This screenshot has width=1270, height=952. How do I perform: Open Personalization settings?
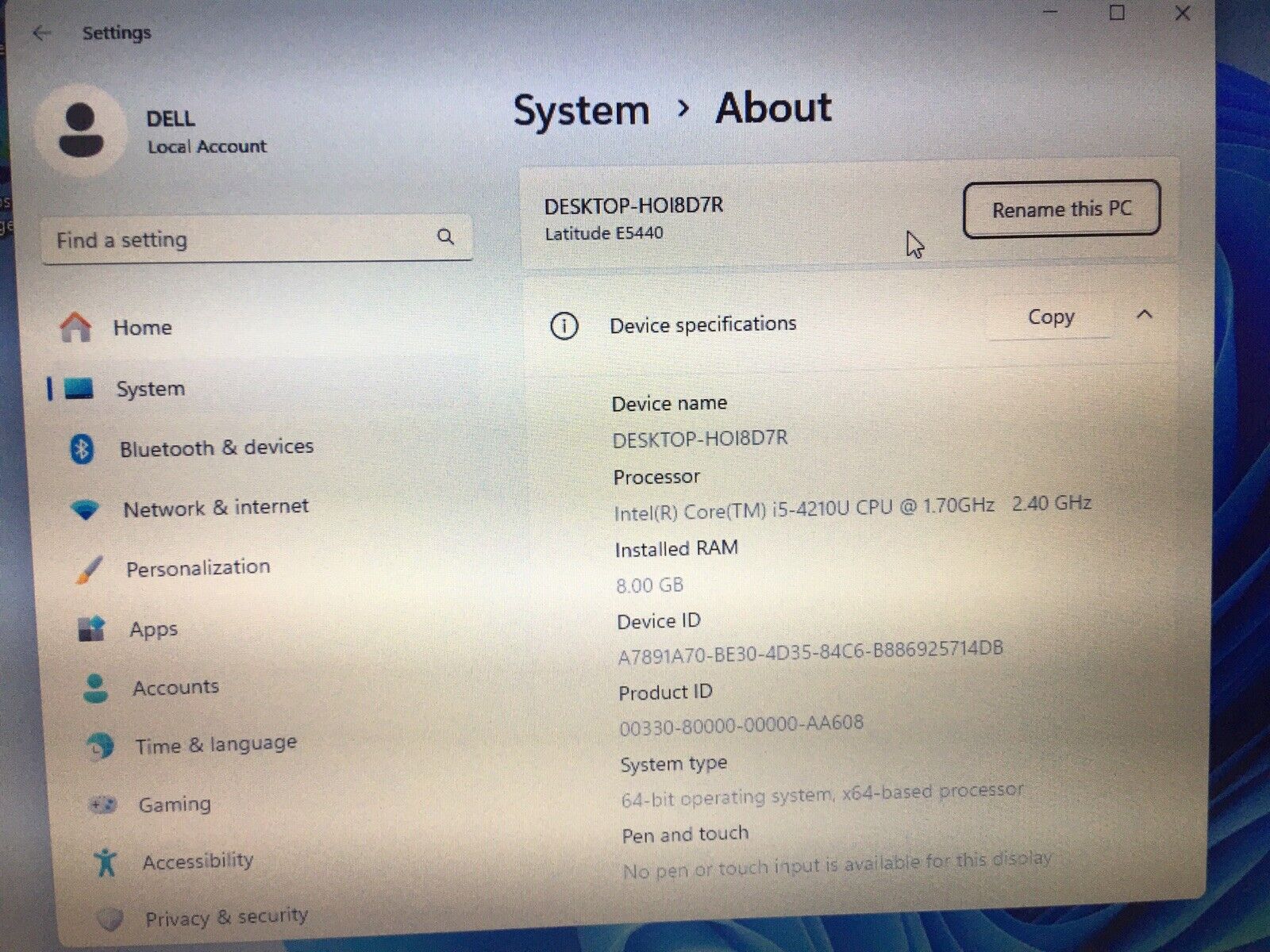click(x=198, y=568)
